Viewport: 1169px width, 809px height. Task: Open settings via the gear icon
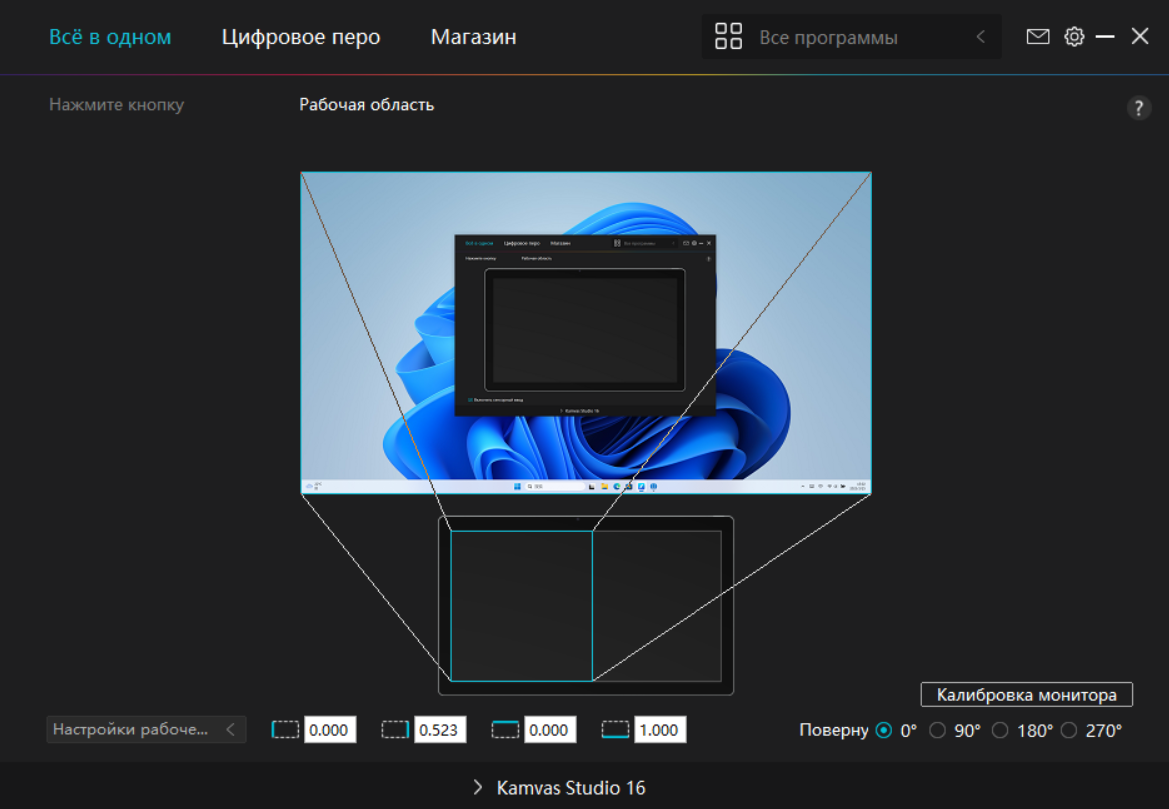[x=1074, y=37]
